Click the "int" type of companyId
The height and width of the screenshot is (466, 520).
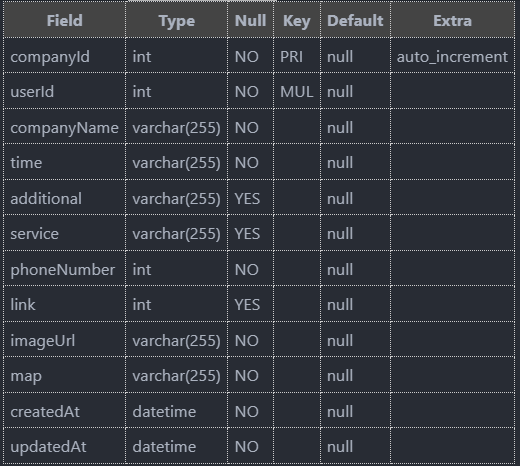[142, 57]
